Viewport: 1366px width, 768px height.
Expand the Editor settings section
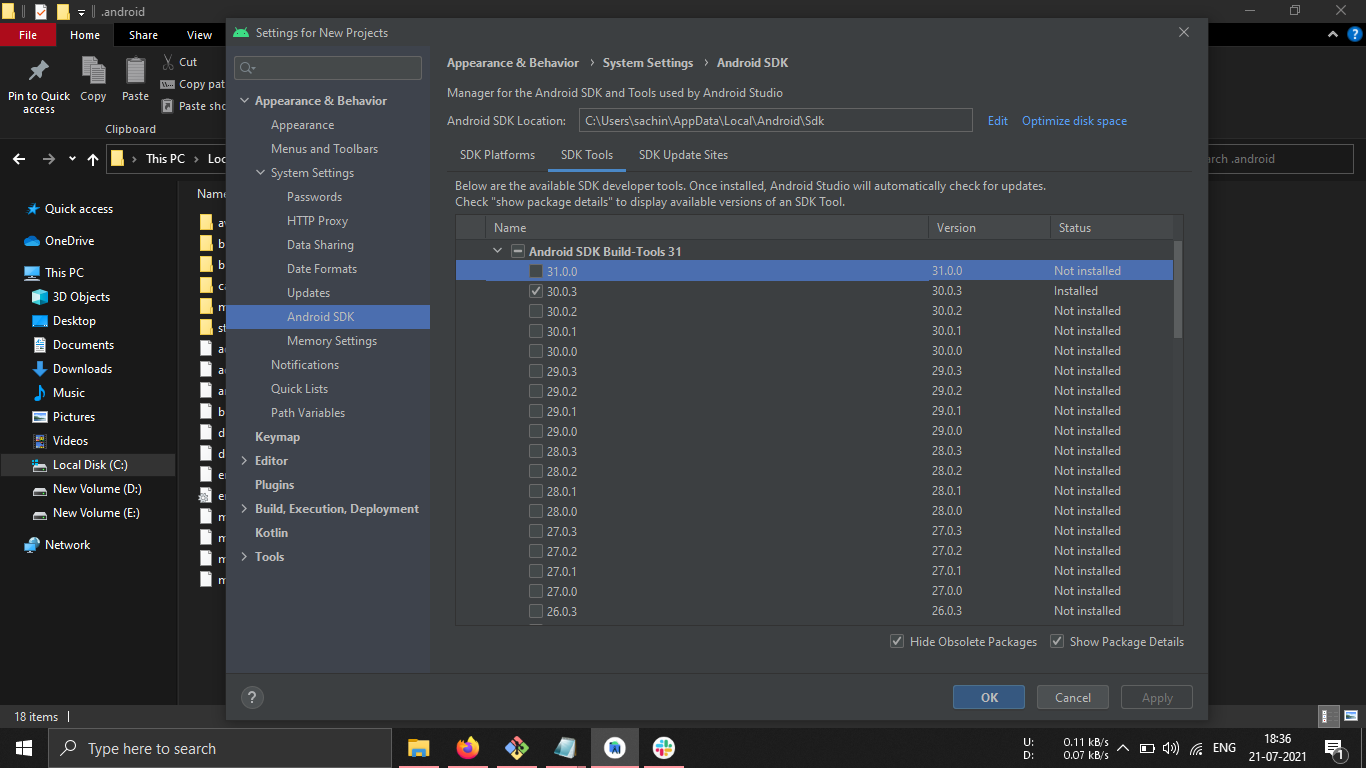click(245, 461)
